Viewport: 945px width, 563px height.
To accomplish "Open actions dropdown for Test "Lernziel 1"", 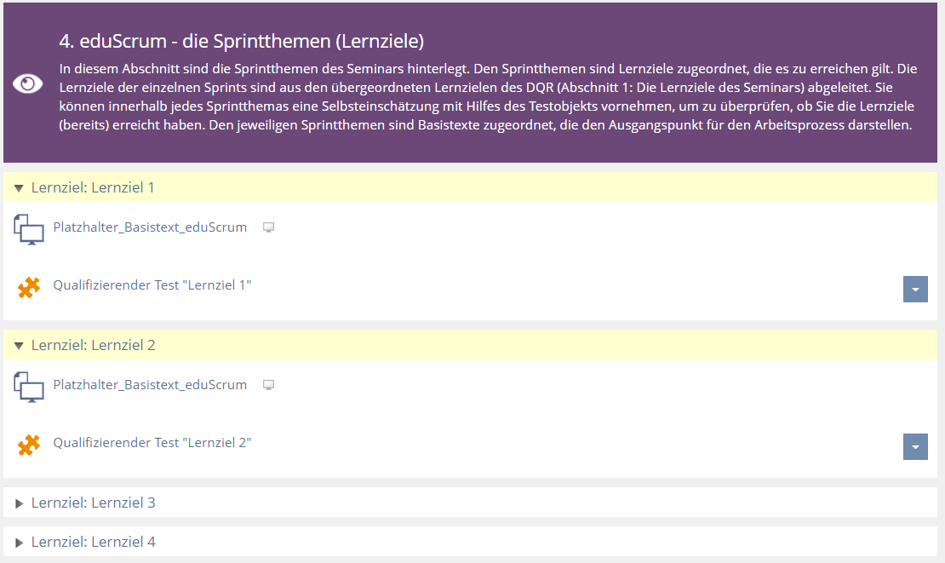I will coord(915,289).
